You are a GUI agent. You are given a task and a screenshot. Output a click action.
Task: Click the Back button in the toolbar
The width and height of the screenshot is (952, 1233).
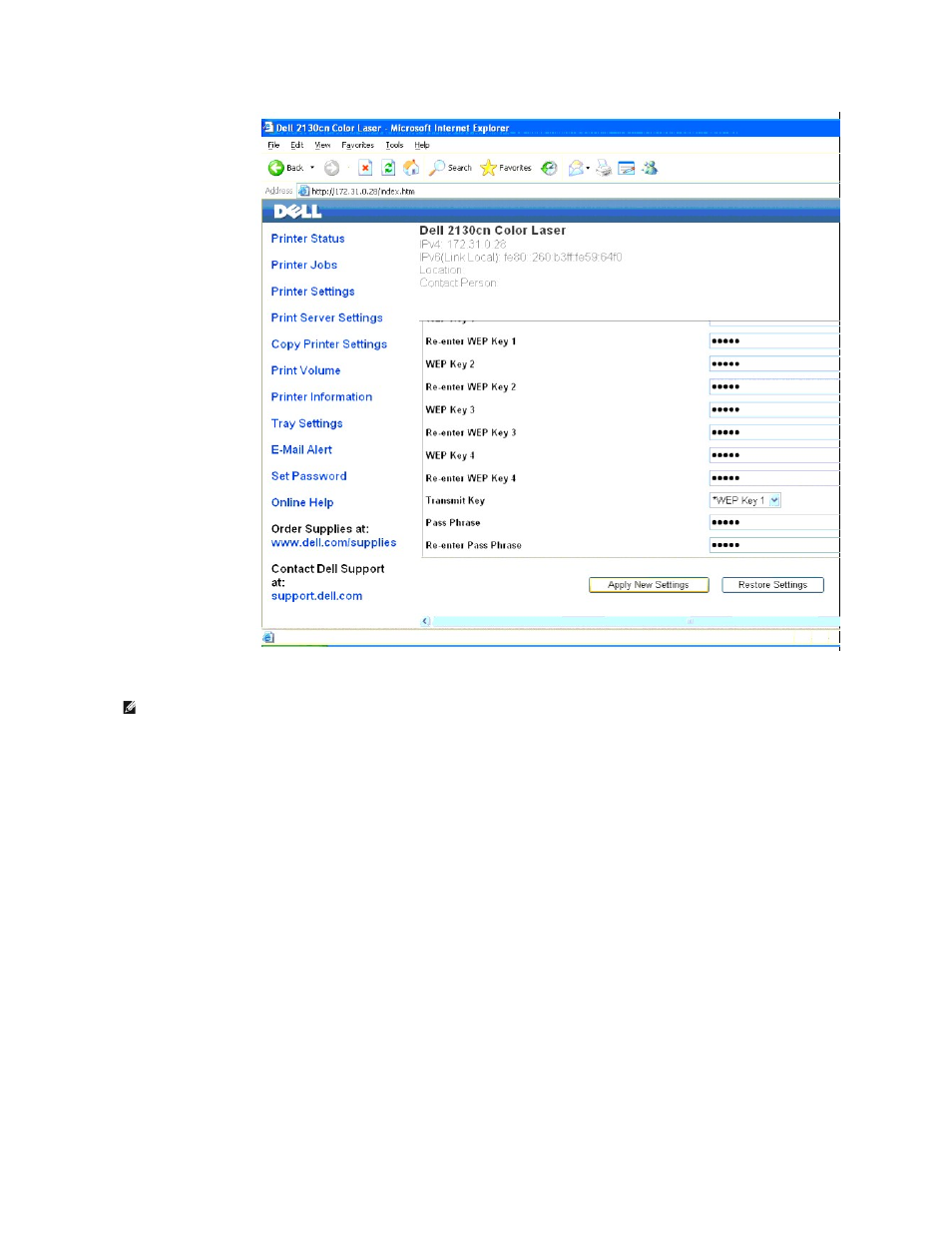pyautogui.click(x=285, y=168)
